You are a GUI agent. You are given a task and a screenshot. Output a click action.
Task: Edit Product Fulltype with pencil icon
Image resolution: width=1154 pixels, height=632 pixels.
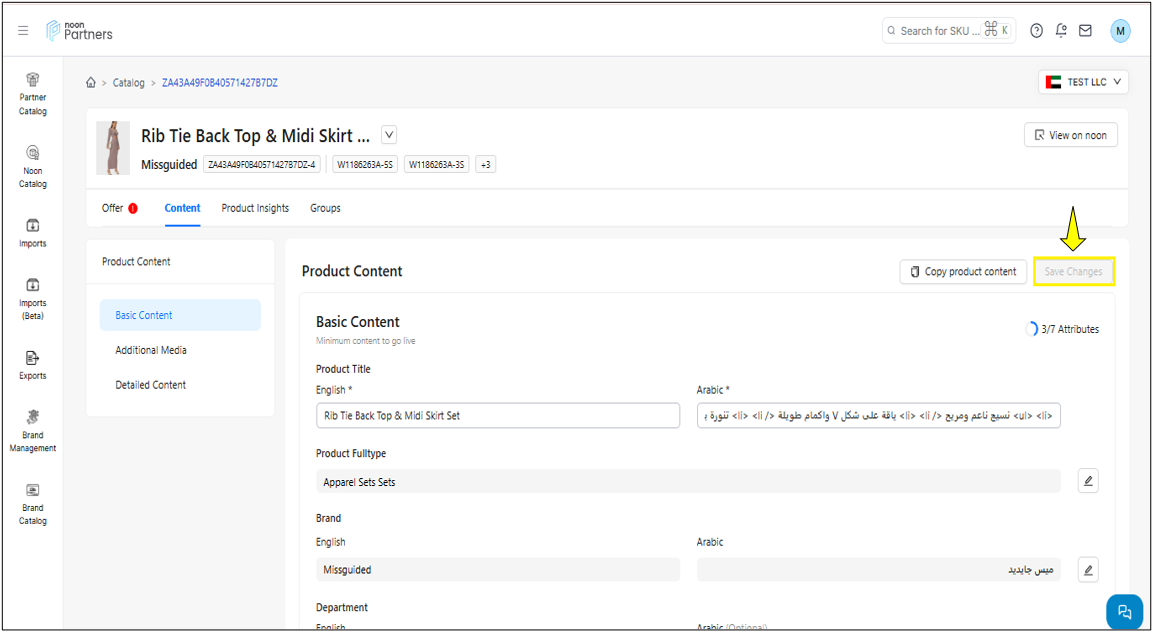click(x=1089, y=481)
